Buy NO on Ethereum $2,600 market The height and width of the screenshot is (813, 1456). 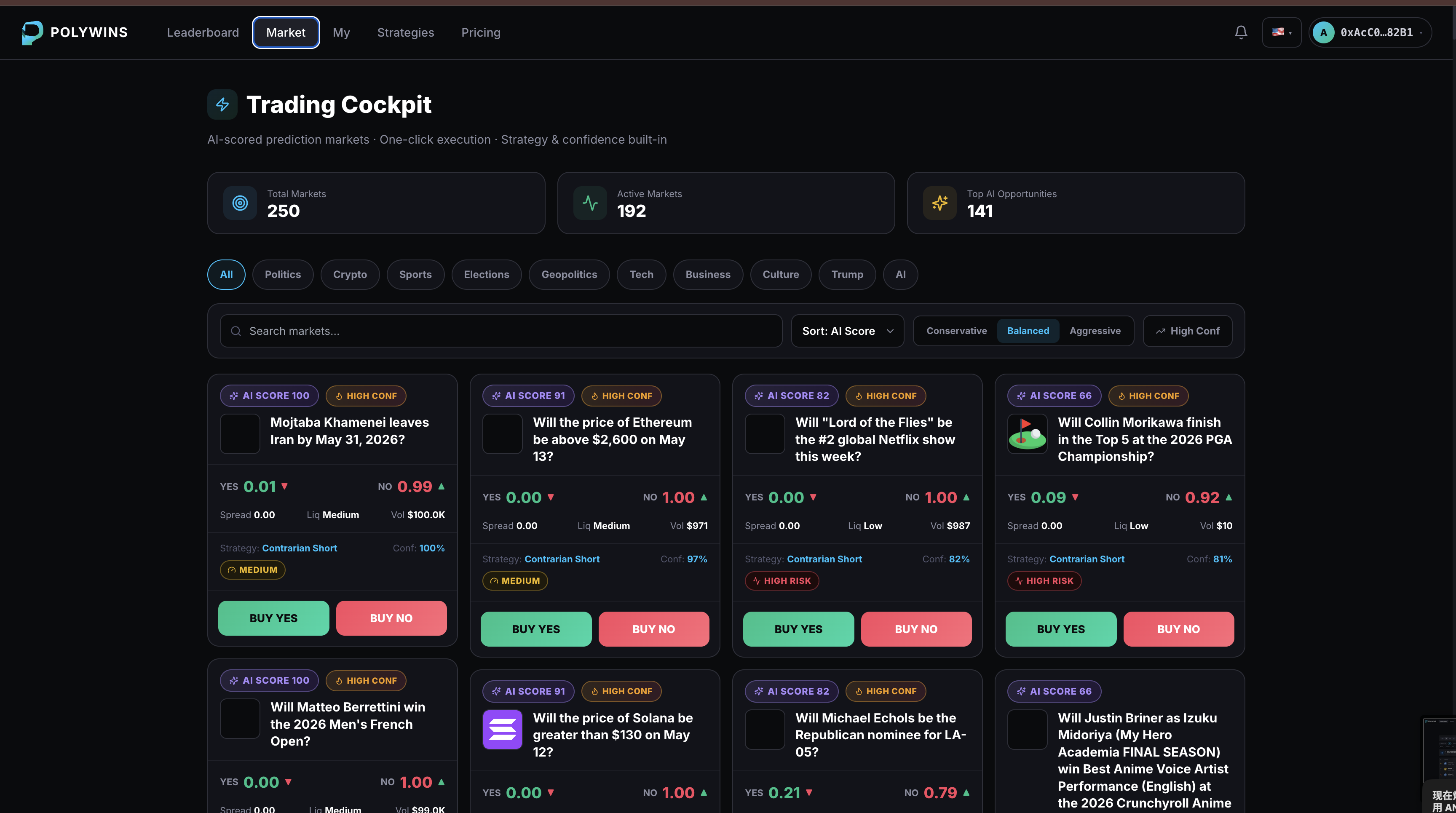[653, 629]
